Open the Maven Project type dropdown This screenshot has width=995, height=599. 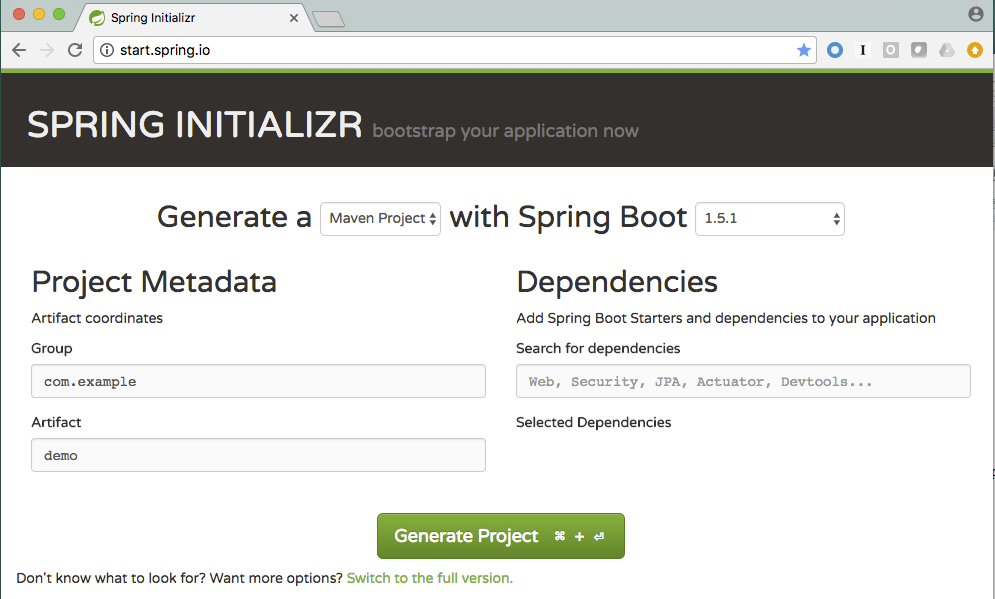[x=380, y=219]
